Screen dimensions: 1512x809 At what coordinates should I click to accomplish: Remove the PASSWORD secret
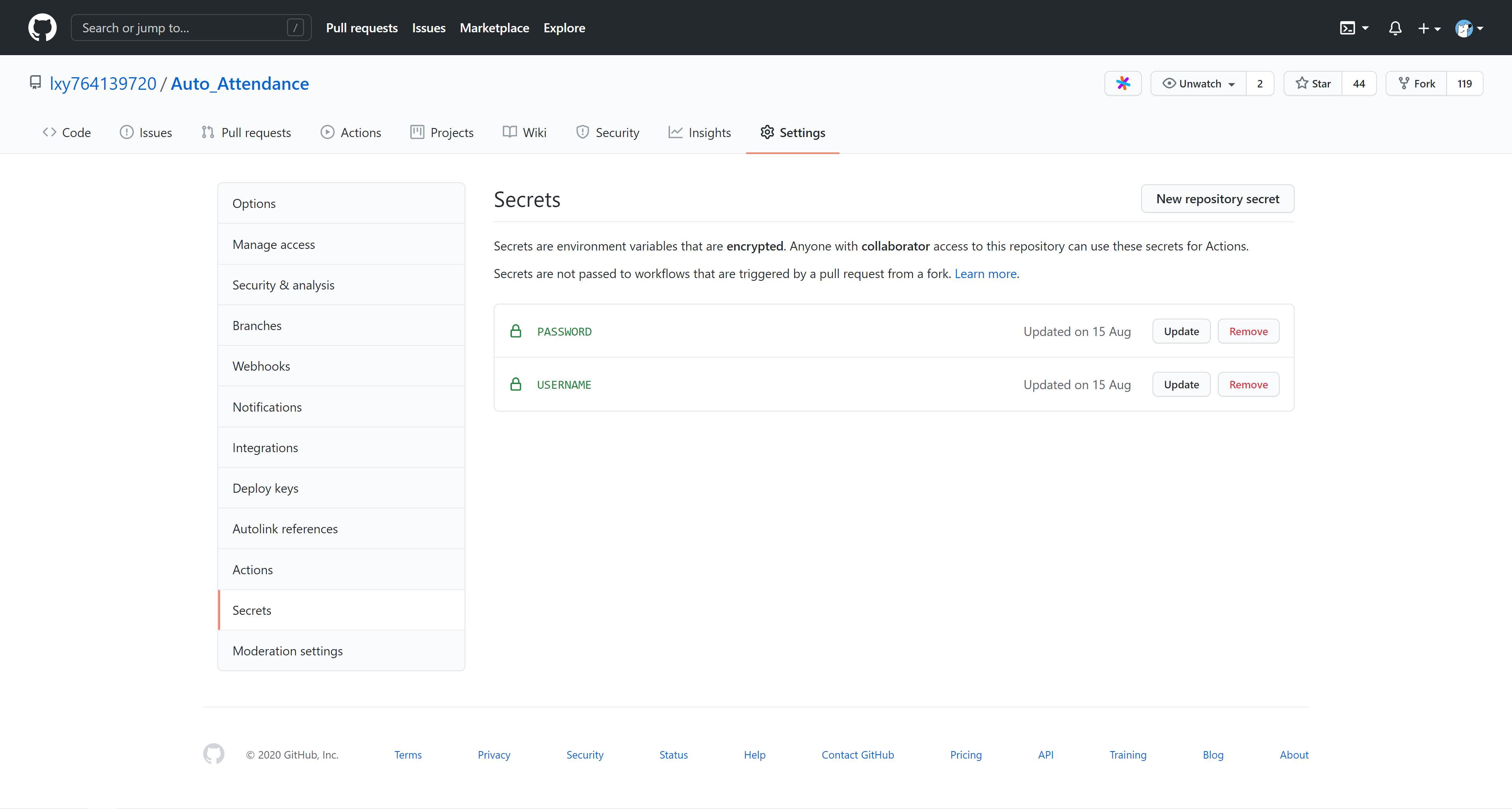[x=1249, y=331]
